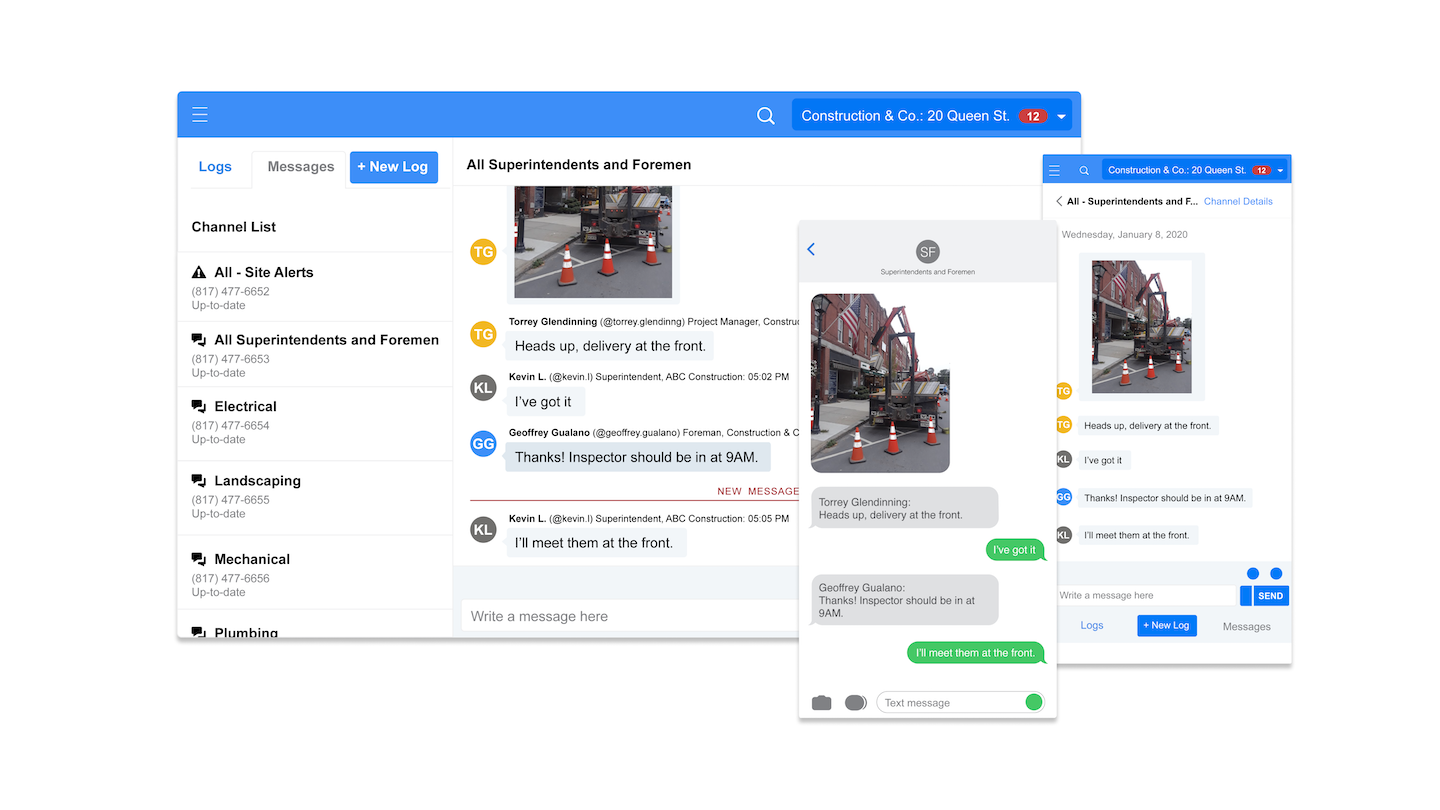Open search on the mobile panel header
The width and height of the screenshot is (1440, 810).
[x=1084, y=169]
